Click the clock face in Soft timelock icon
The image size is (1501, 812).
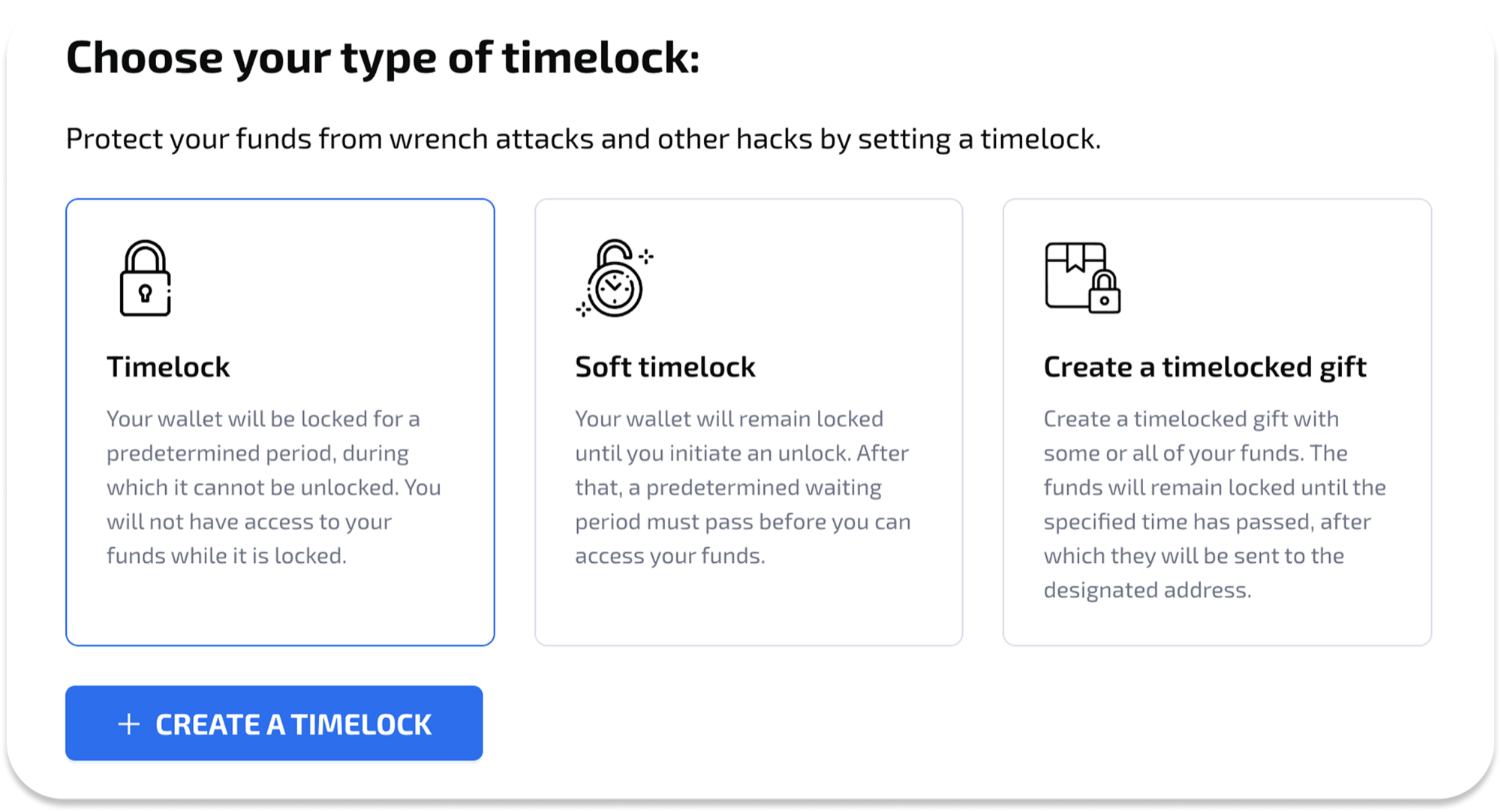coord(614,289)
